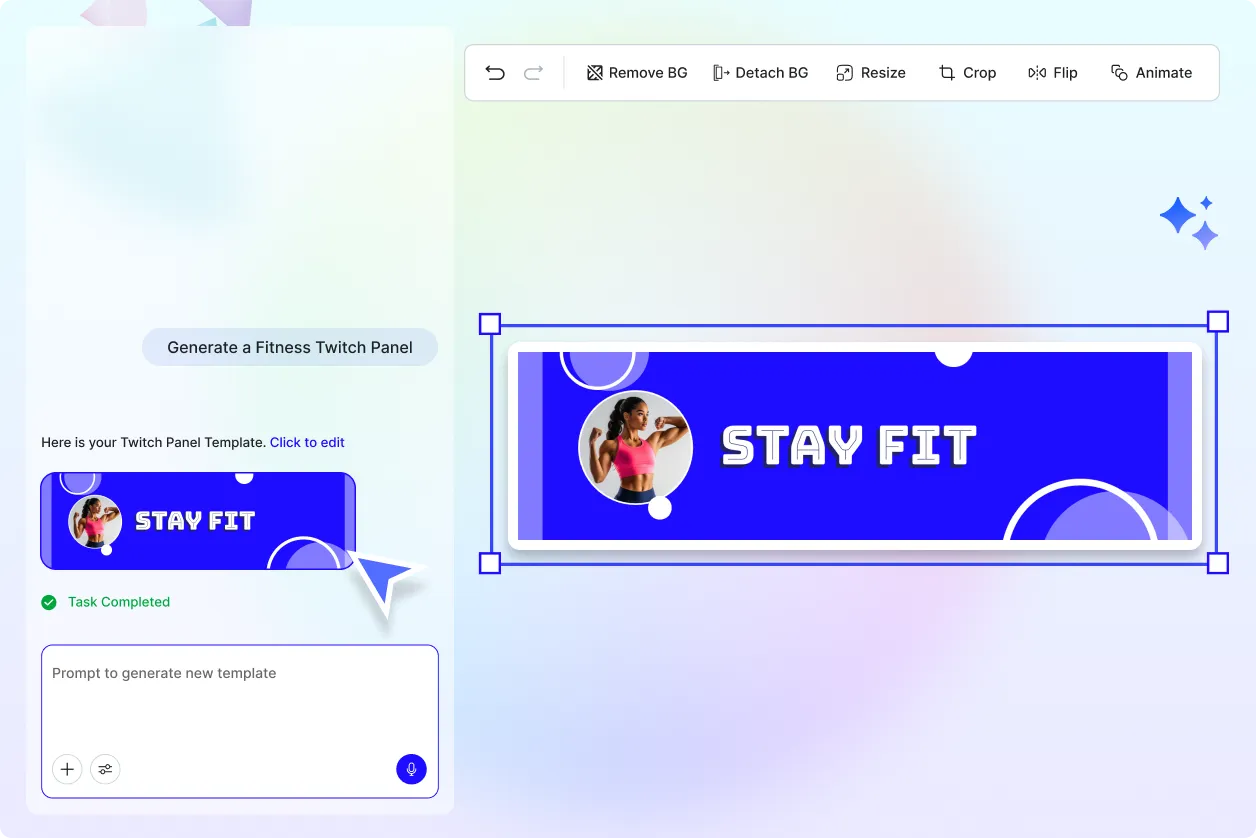This screenshot has height=838, width=1256.
Task: Select the top-right selection handle on canvas
Action: coord(1218,321)
